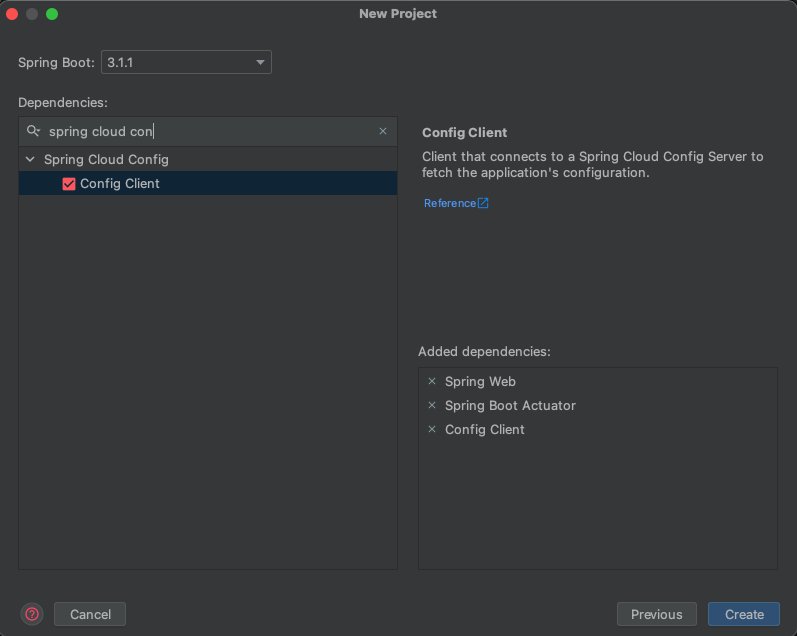Click the Reference link
The height and width of the screenshot is (636, 797).
point(450,203)
